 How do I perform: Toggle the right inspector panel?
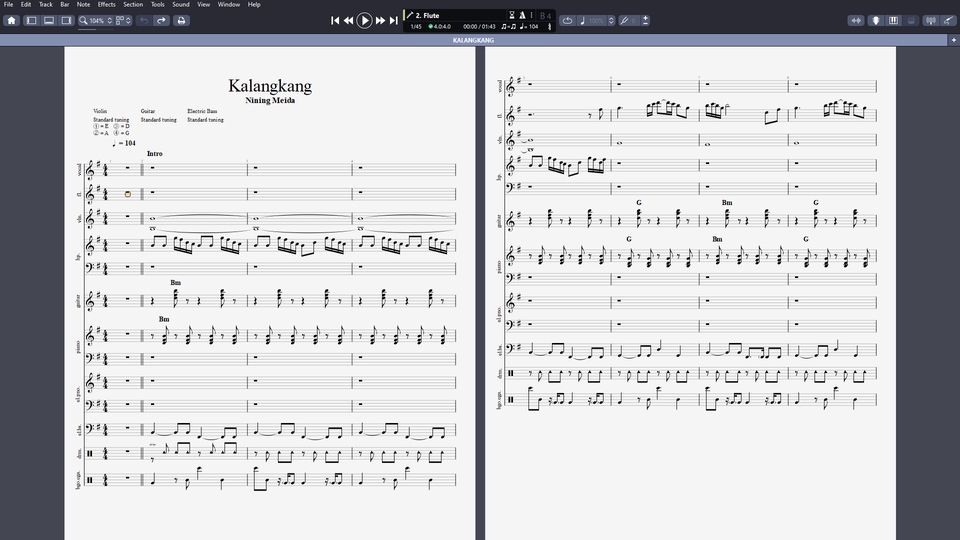pos(66,20)
